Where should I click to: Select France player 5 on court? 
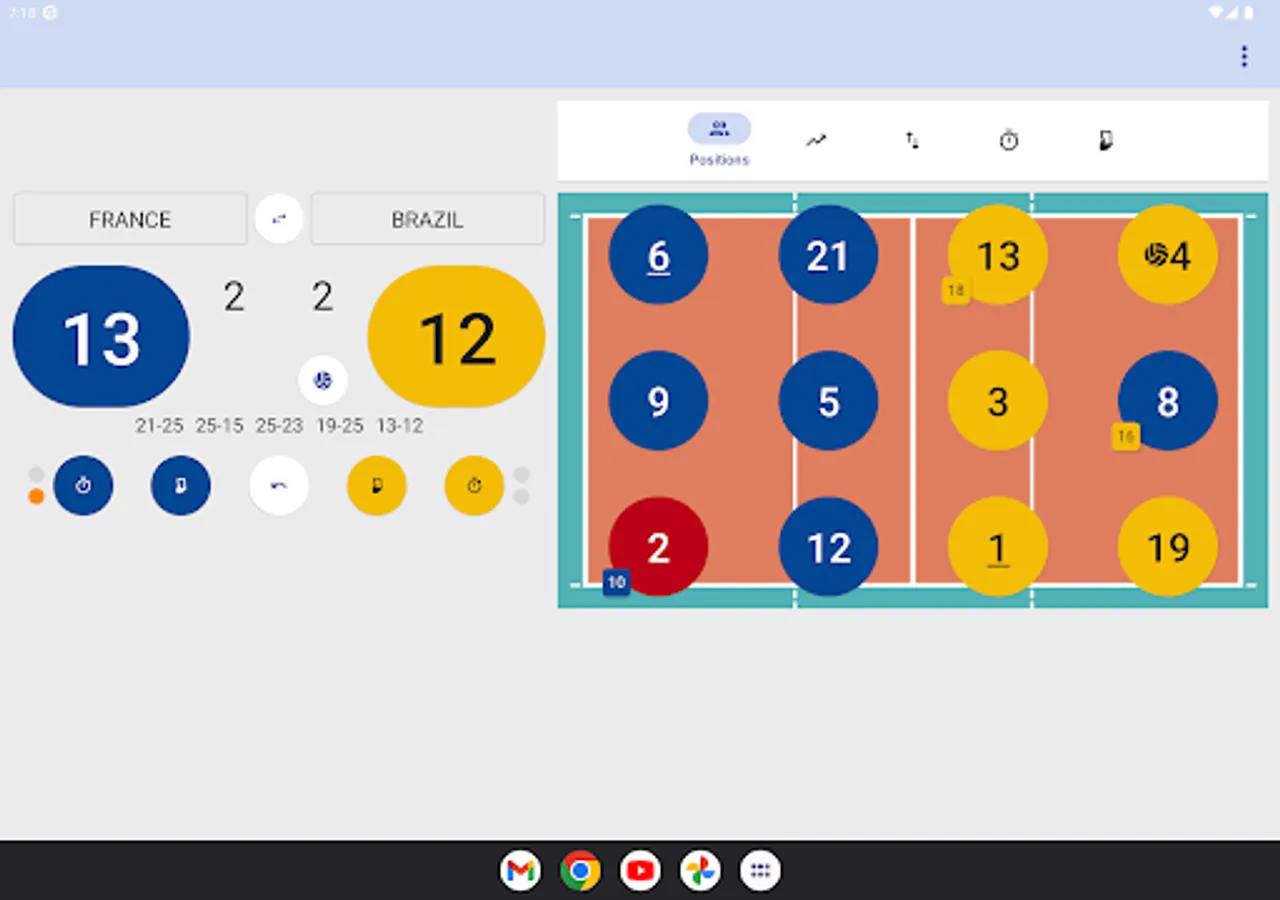click(828, 401)
